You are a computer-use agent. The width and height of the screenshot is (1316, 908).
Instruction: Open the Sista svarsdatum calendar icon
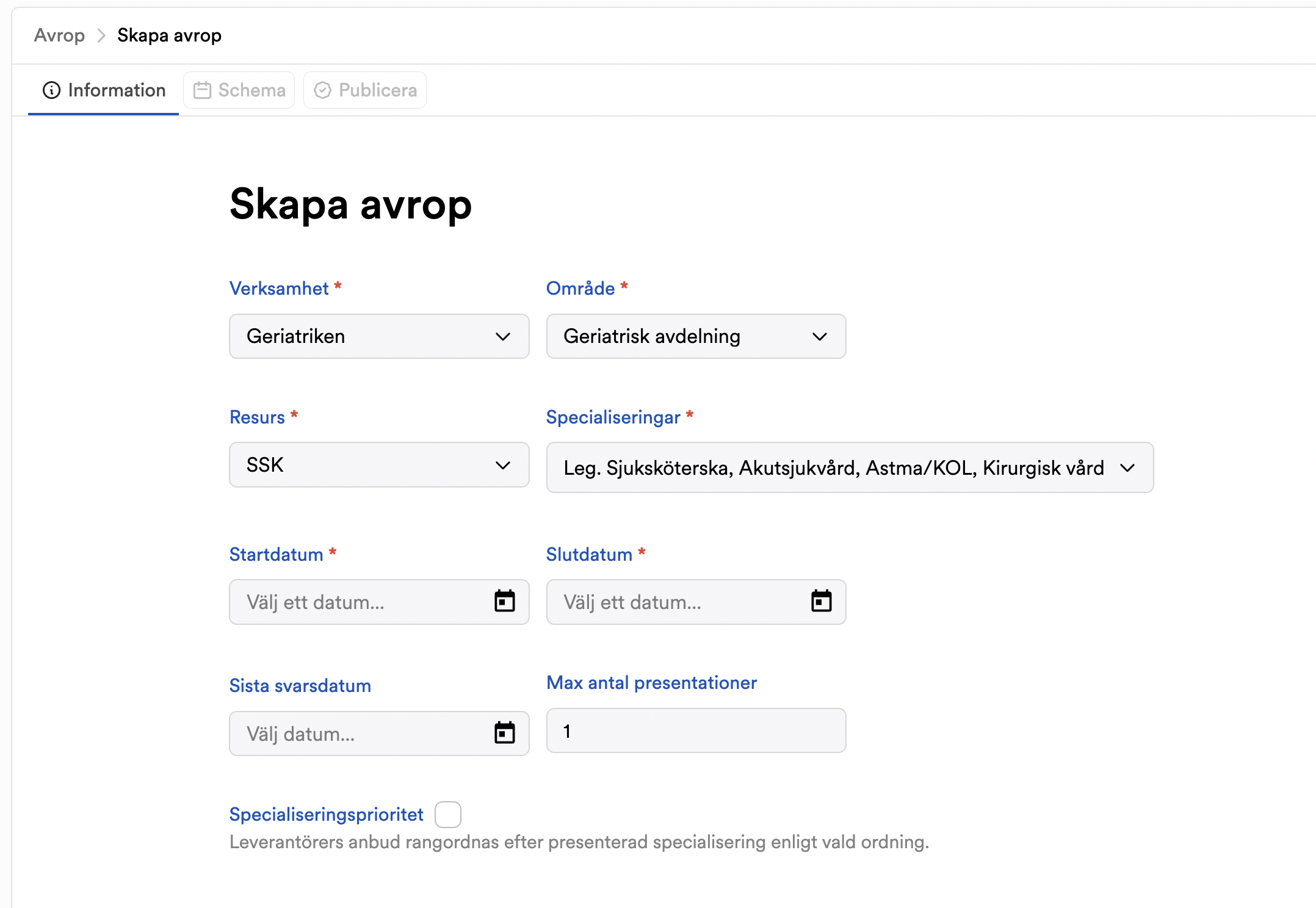click(504, 733)
